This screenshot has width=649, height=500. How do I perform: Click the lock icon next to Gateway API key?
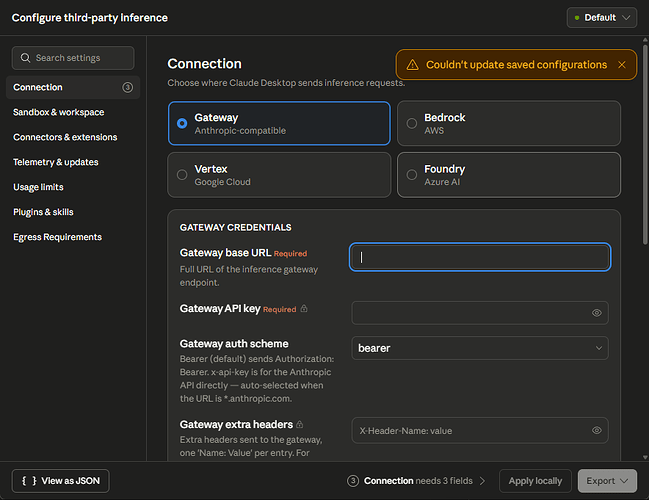pyautogui.click(x=304, y=308)
